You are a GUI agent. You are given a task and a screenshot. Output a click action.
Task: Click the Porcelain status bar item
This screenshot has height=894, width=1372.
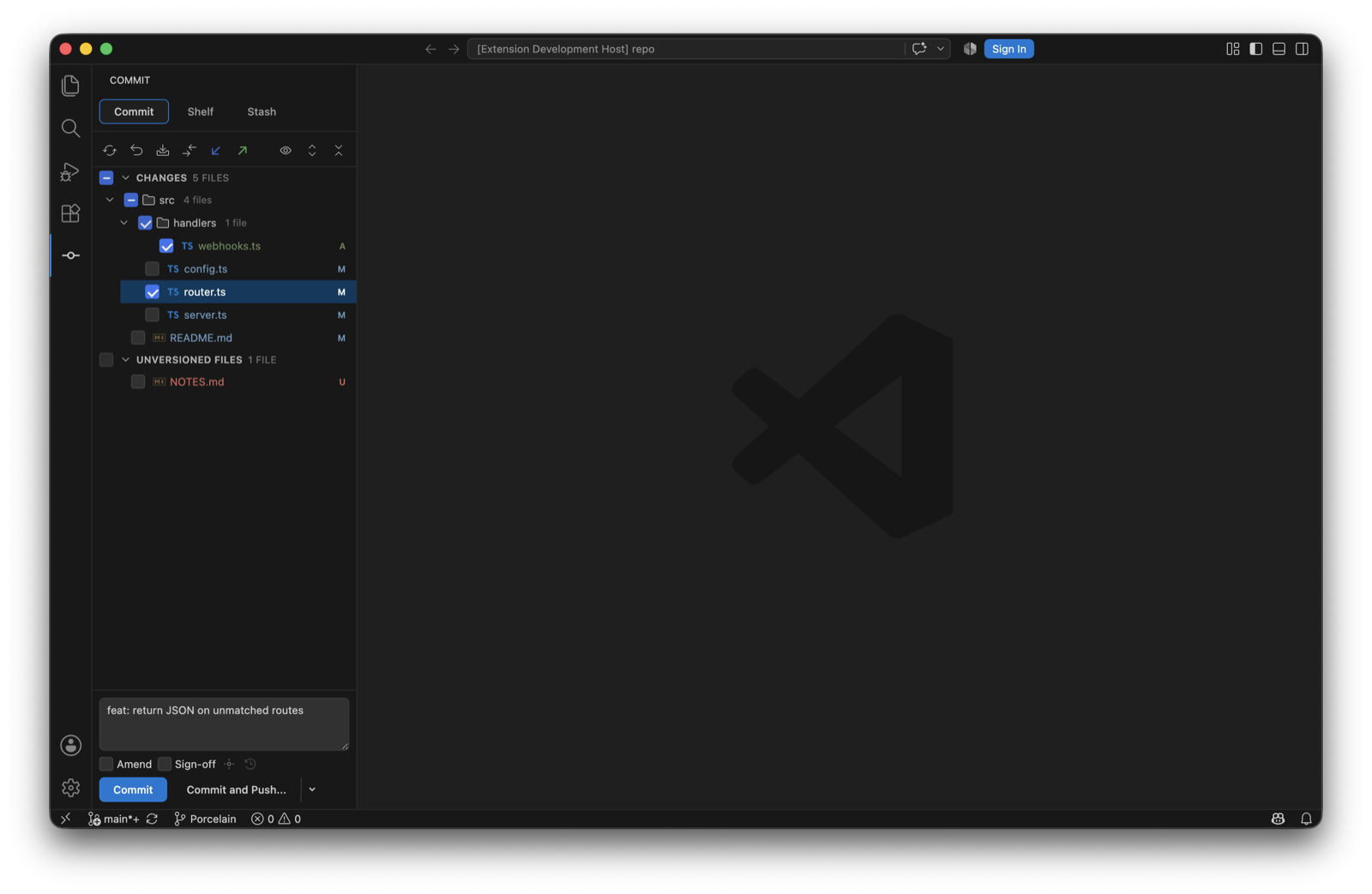pos(205,819)
